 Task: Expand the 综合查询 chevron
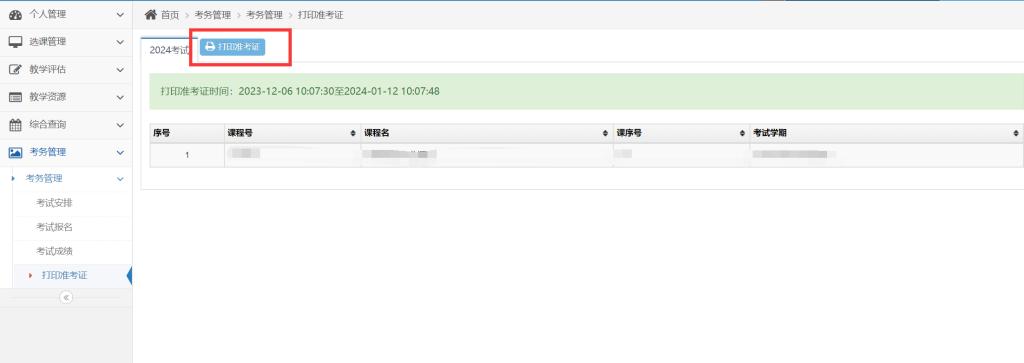click(120, 125)
